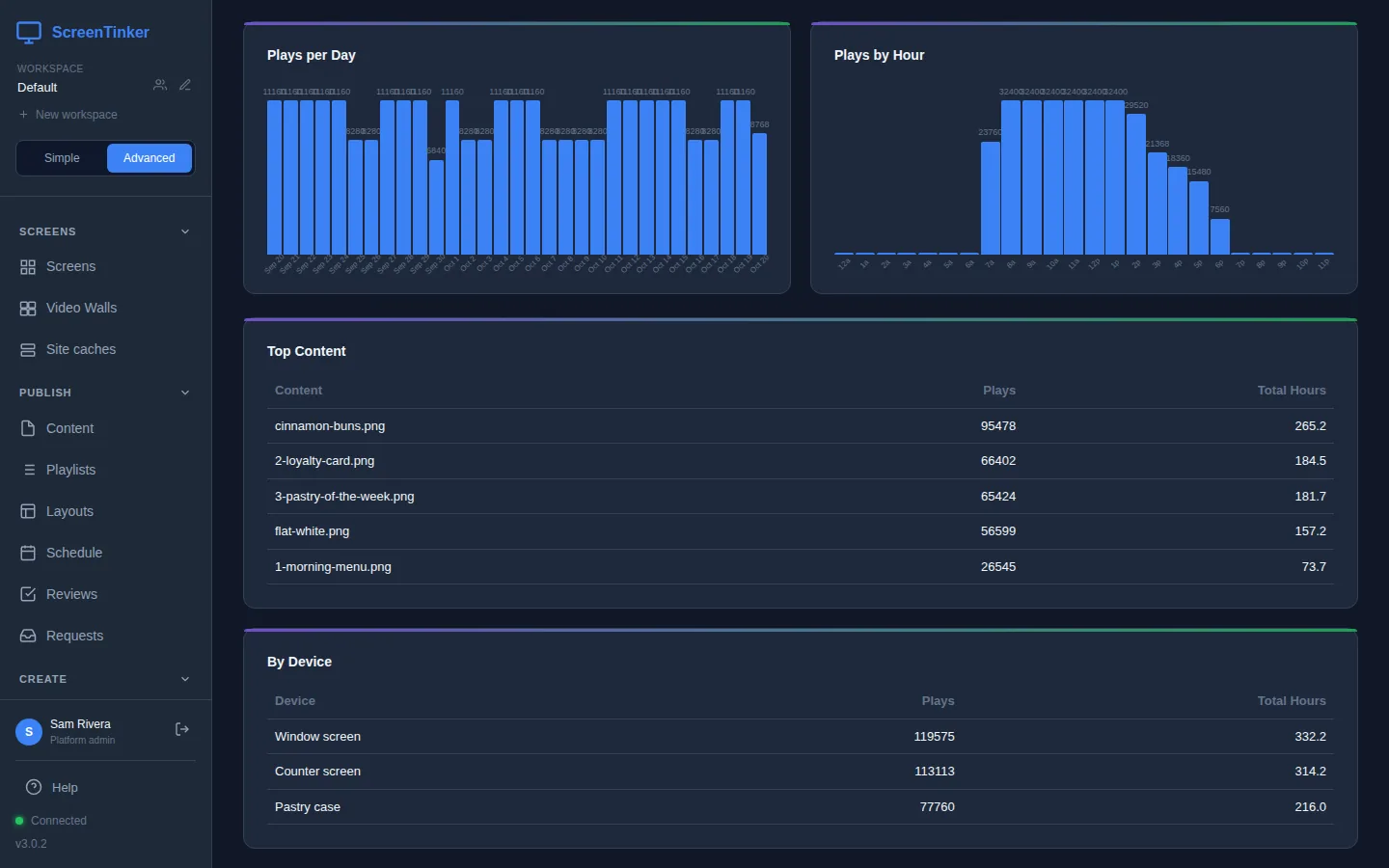This screenshot has height=868, width=1389.
Task: Click the Requests inbox icon
Action: (28, 636)
